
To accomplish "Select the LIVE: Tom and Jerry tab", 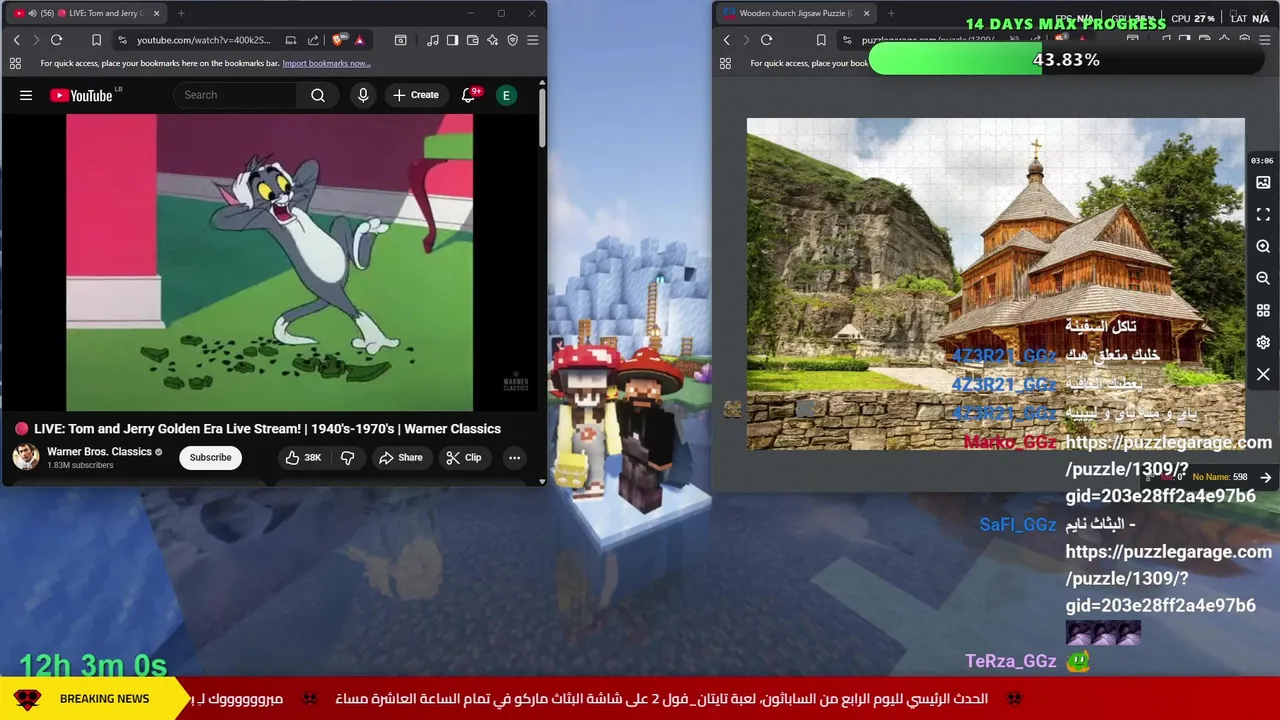I will 85,13.
